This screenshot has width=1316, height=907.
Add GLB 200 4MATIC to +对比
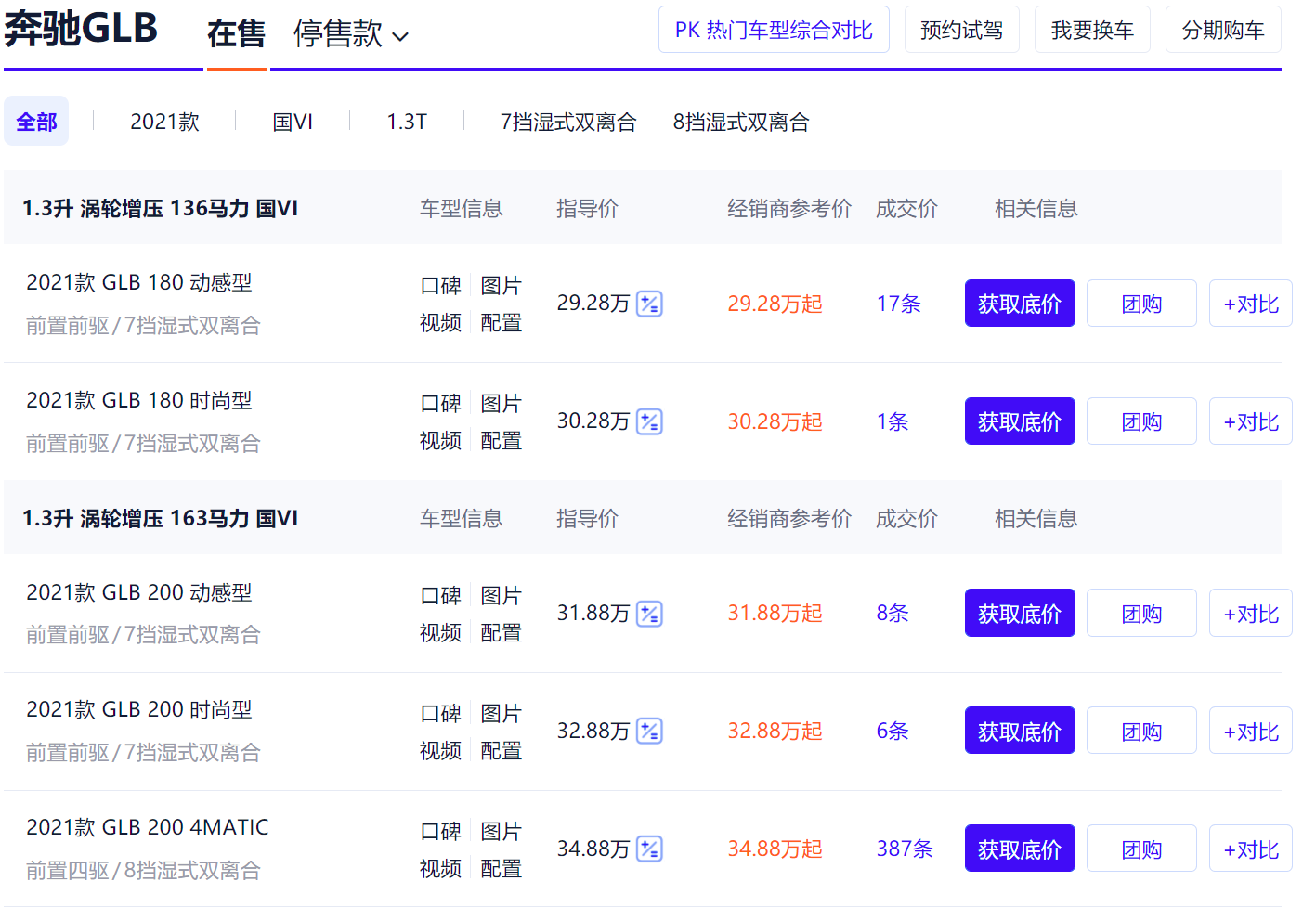1250,849
